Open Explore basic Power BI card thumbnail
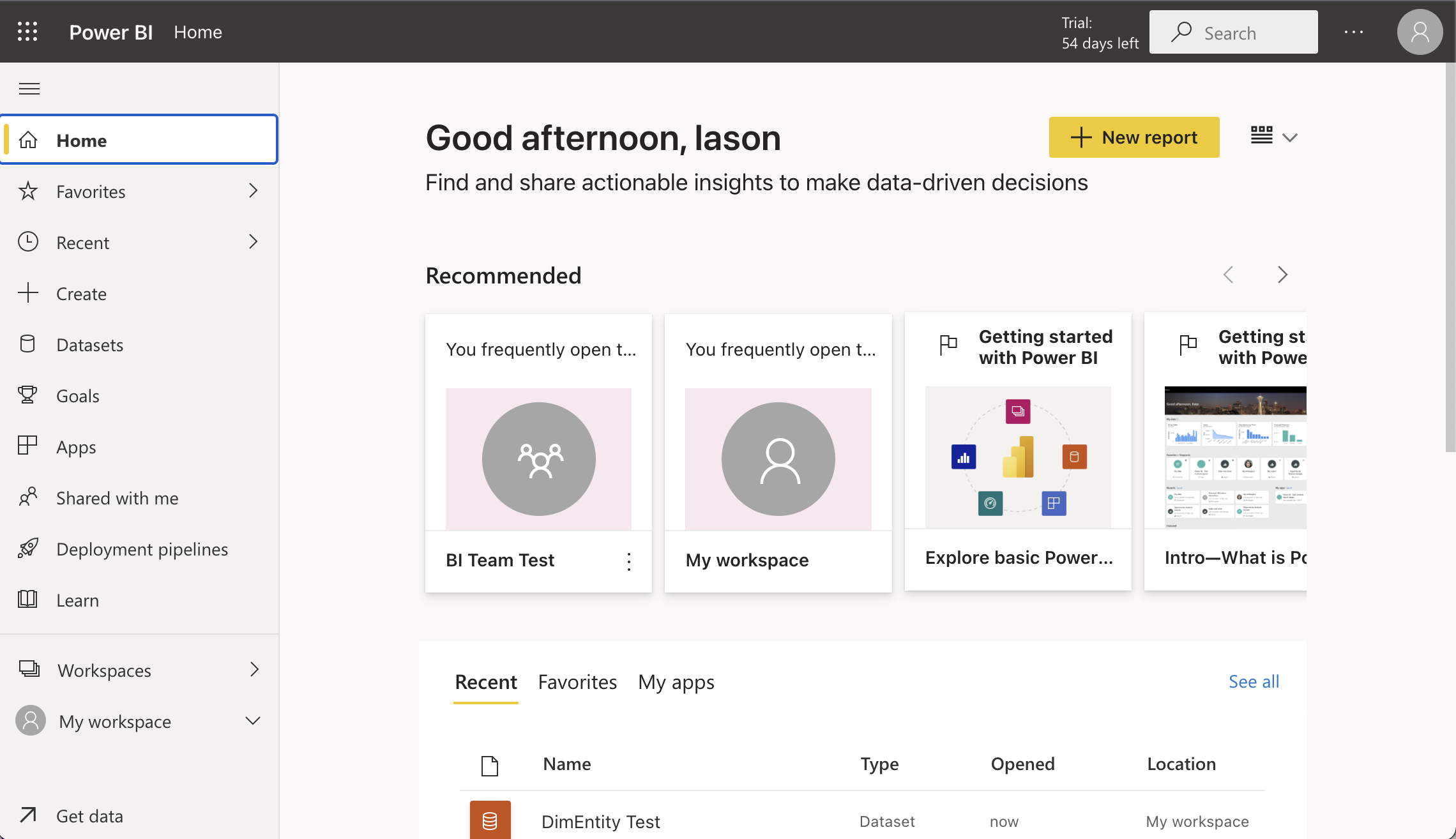This screenshot has height=839, width=1456. click(x=1018, y=457)
